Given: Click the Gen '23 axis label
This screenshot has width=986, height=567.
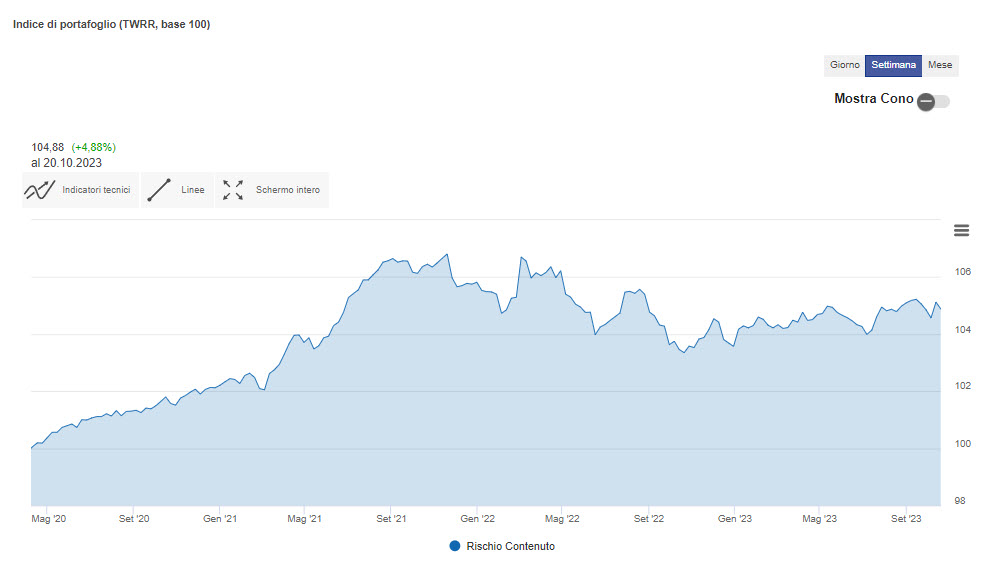Looking at the screenshot, I should 734,519.
